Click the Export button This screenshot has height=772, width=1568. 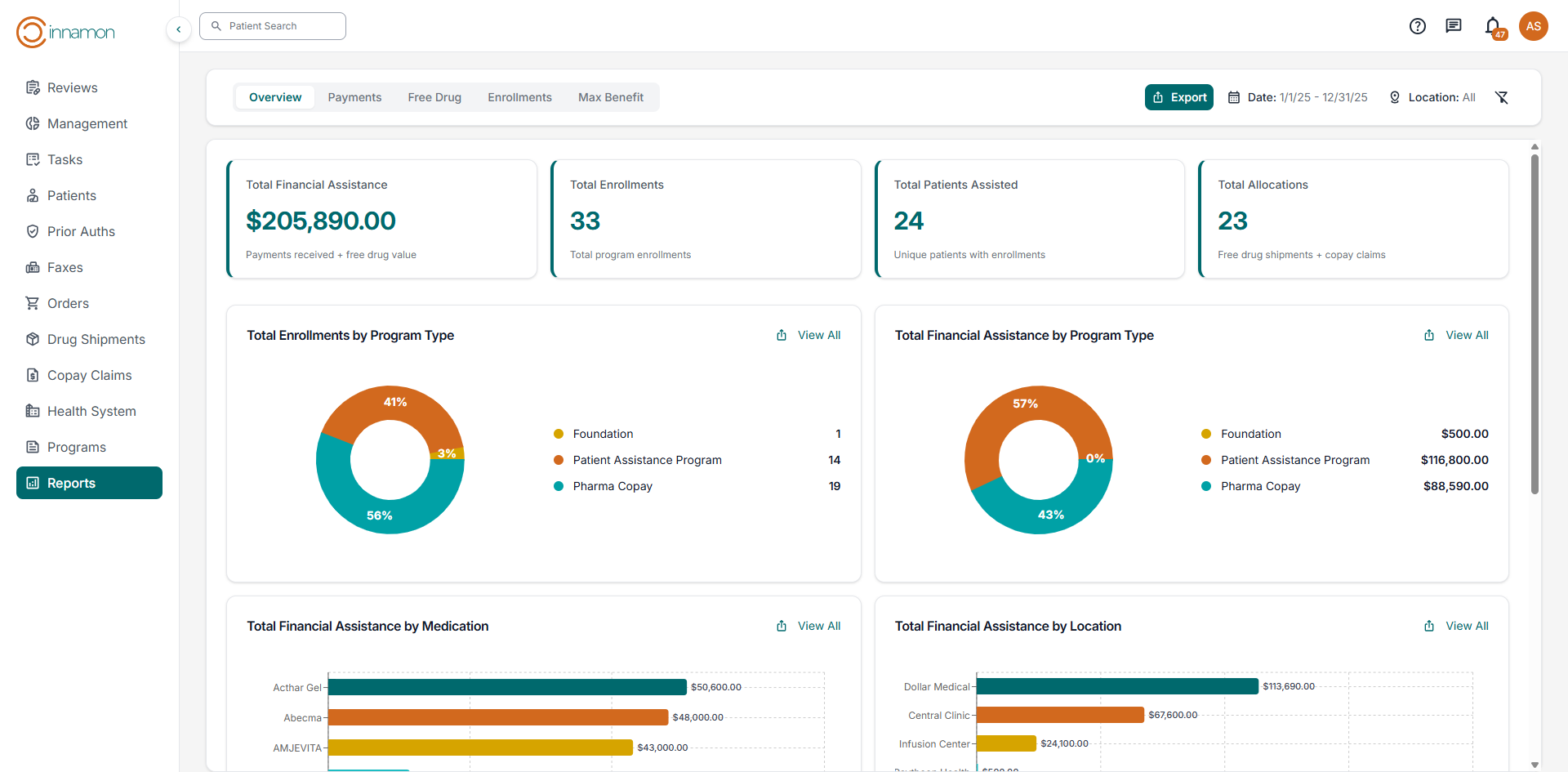click(1178, 97)
